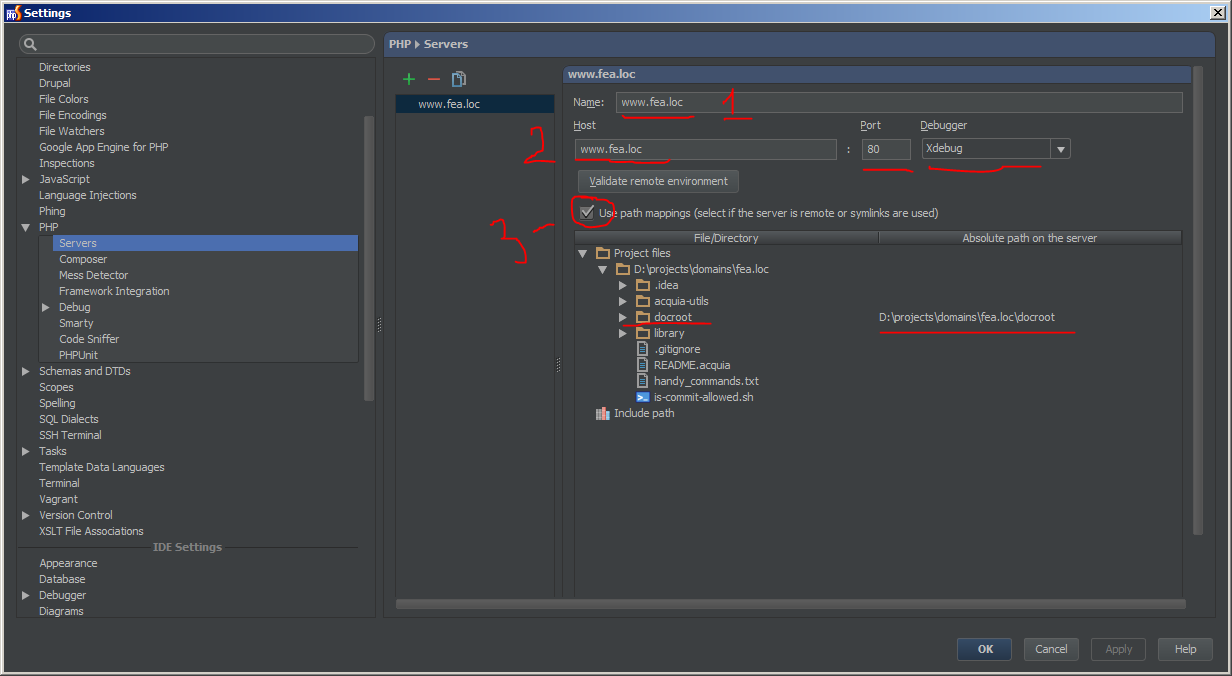Click the server details vertical scrollbar

(x=1197, y=300)
